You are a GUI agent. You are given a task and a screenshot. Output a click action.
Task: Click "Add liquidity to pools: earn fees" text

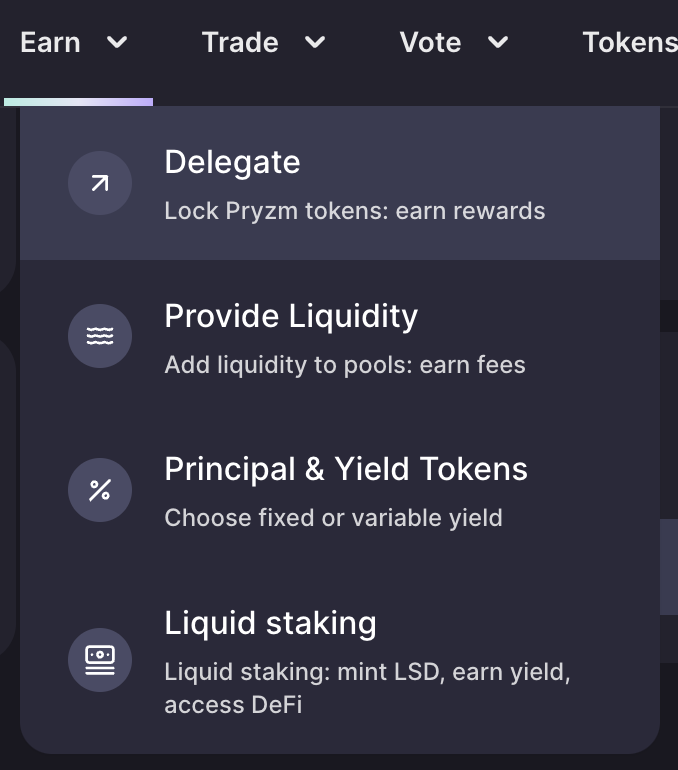coord(345,365)
